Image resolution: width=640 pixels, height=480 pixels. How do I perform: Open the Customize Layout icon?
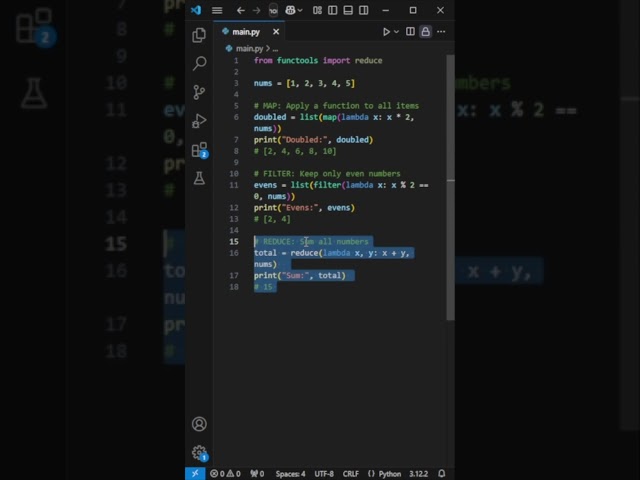point(317,10)
